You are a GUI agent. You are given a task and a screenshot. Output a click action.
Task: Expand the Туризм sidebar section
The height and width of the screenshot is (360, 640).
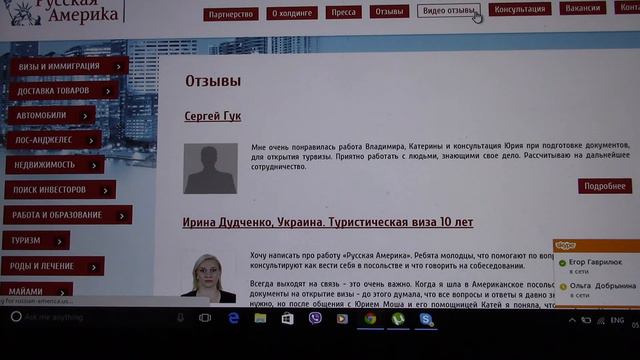[36, 240]
